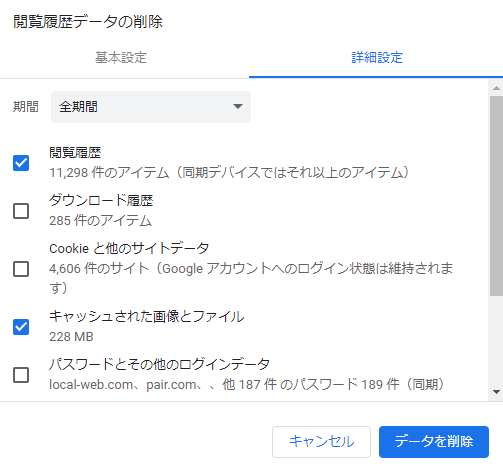This screenshot has width=503, height=468.
Task: Click the キャンセル button
Action: [x=321, y=442]
